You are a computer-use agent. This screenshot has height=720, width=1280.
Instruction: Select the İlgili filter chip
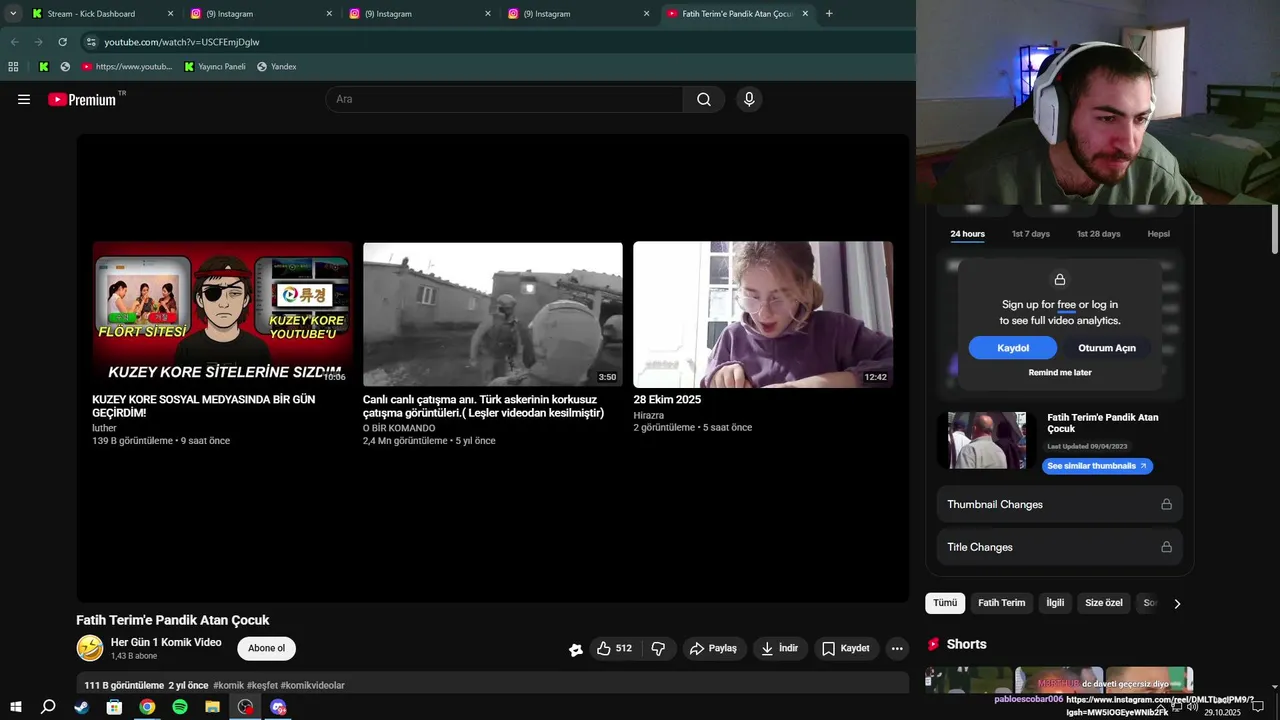1055,603
